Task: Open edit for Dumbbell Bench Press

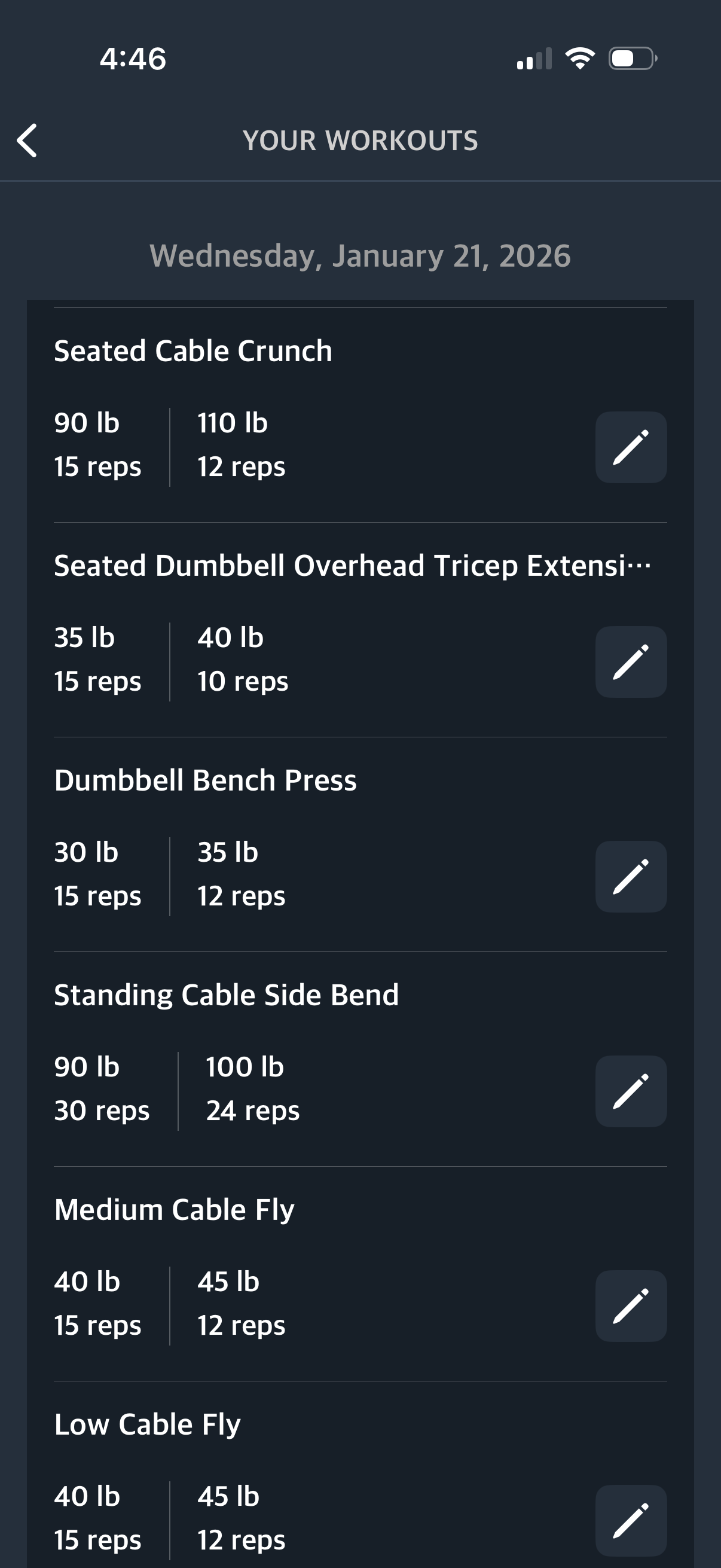Action: 630,877
